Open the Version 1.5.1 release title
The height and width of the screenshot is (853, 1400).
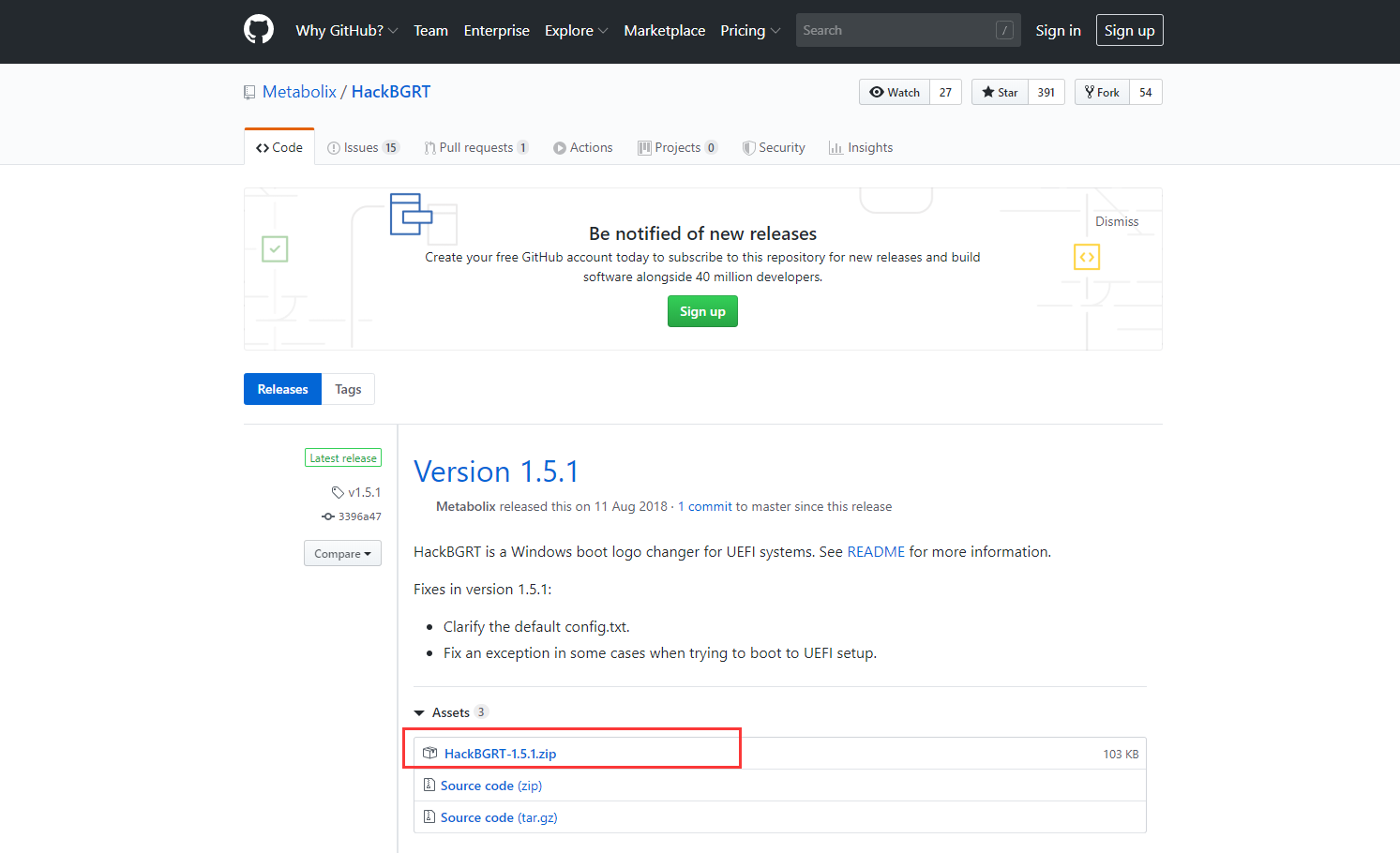496,471
